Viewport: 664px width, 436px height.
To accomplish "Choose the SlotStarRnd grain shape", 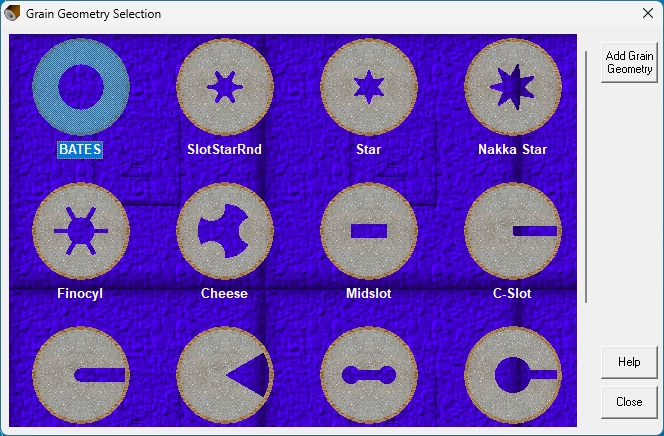I will click(225, 87).
